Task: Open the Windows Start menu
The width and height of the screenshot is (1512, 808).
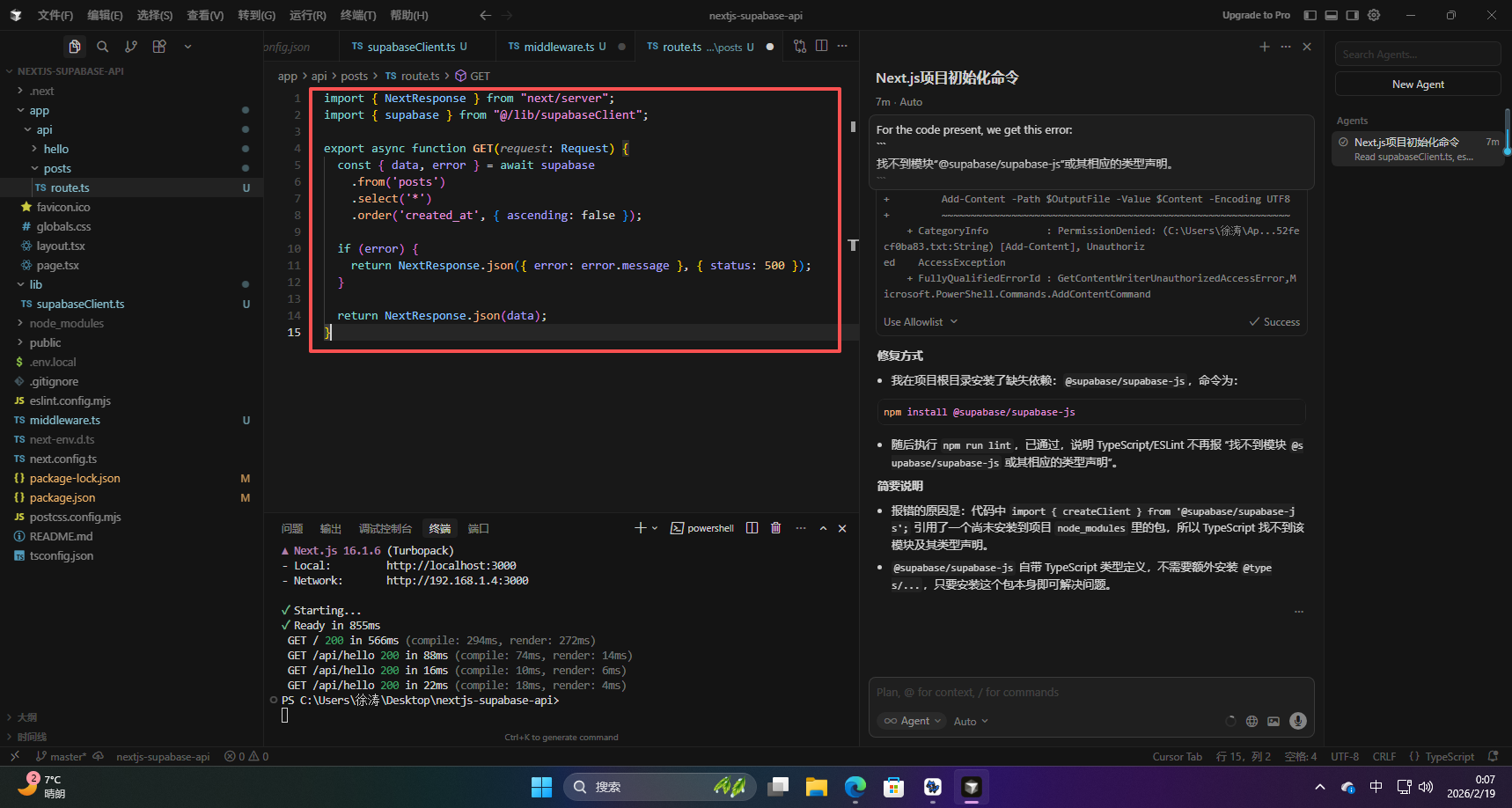Action: (541, 787)
